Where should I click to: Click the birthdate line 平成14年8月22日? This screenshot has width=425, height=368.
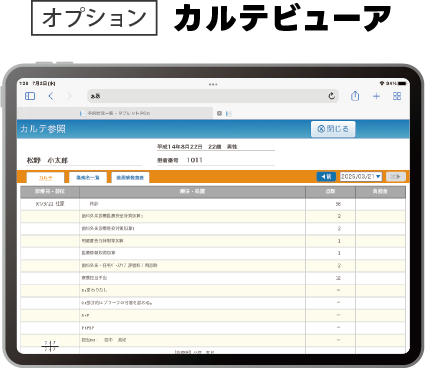pyautogui.click(x=180, y=147)
